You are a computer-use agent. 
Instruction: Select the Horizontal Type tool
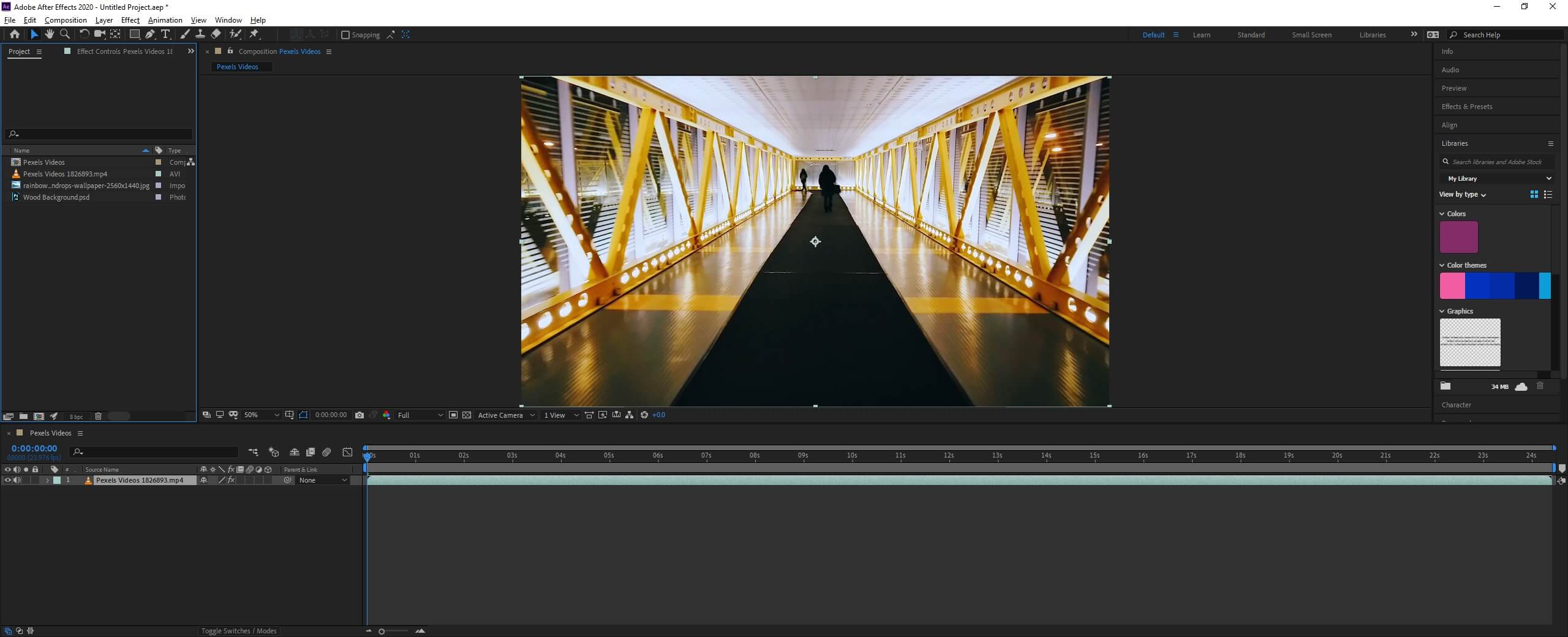coord(165,34)
